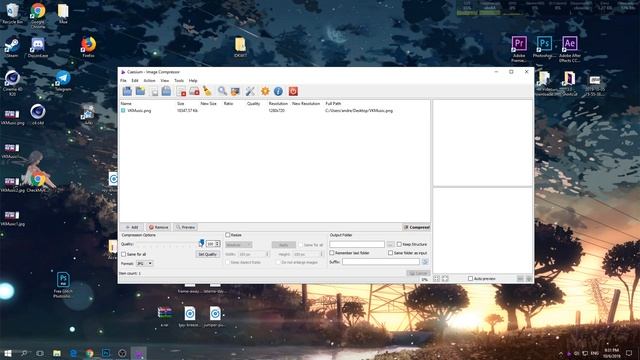The width and height of the screenshot is (640, 360).
Task: Open the Tools menu
Action: click(x=179, y=81)
